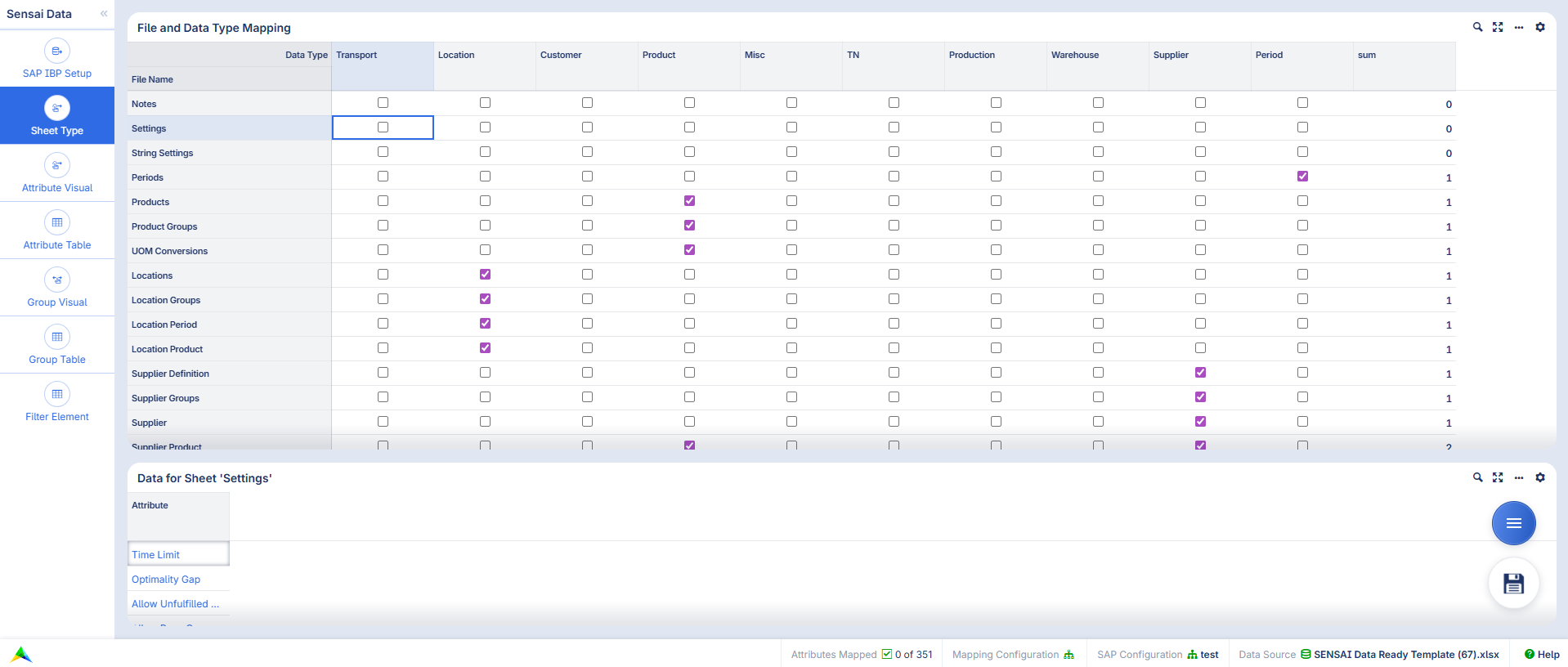Go to the Group Table menu item

click(x=57, y=345)
